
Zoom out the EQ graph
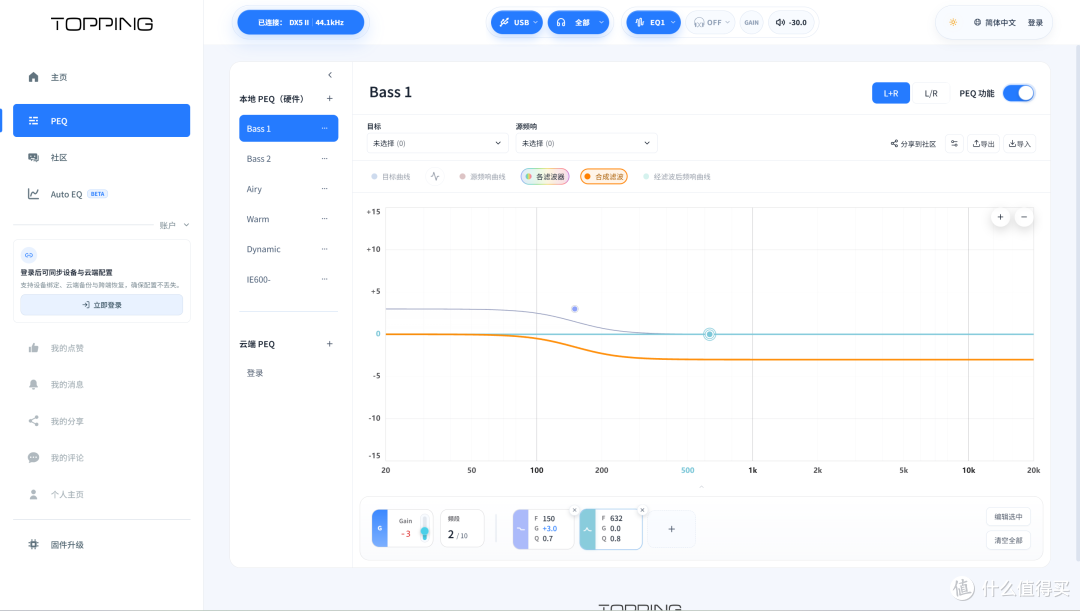1024,217
